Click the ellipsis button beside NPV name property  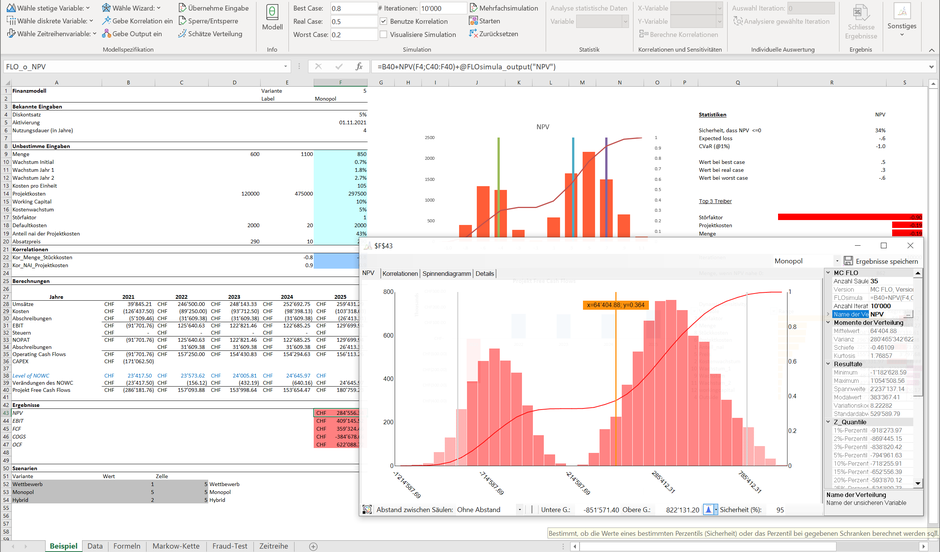tap(908, 314)
